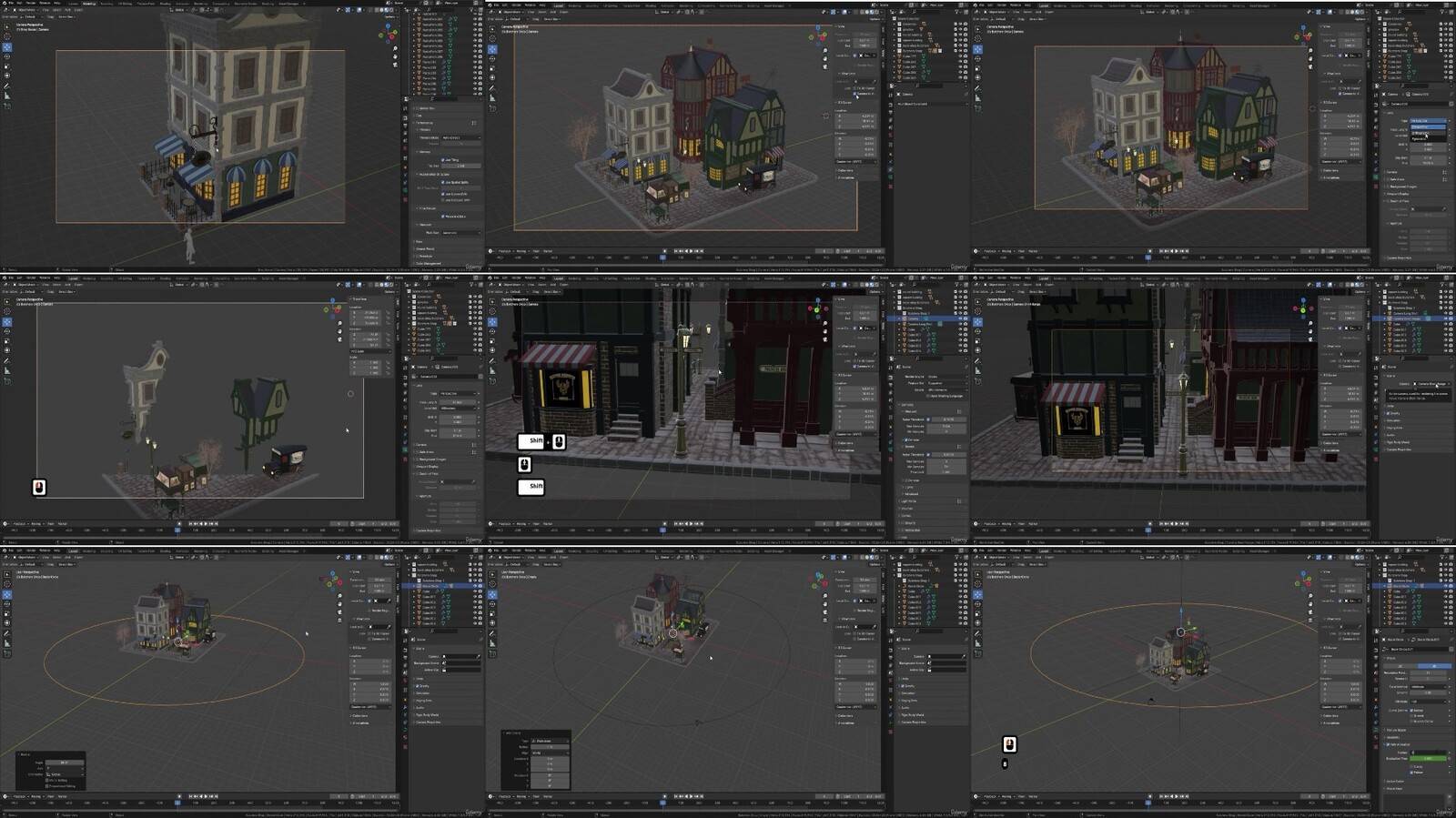The image size is (1456, 818).
Task: Open Marker menu in Shift-key overlay screenshot timeline
Action: click(x=547, y=523)
